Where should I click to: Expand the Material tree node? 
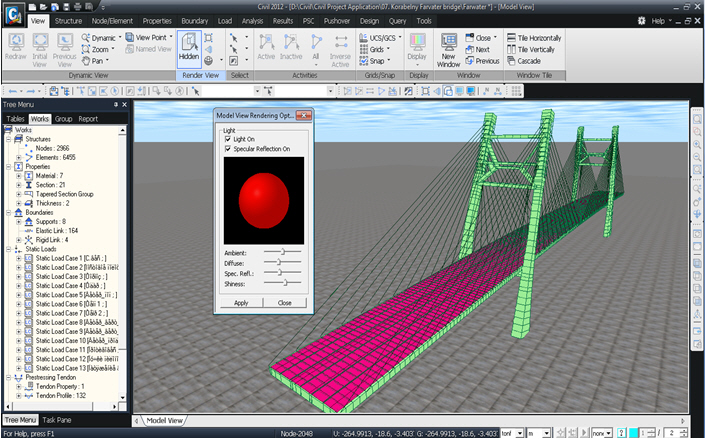click(19, 175)
